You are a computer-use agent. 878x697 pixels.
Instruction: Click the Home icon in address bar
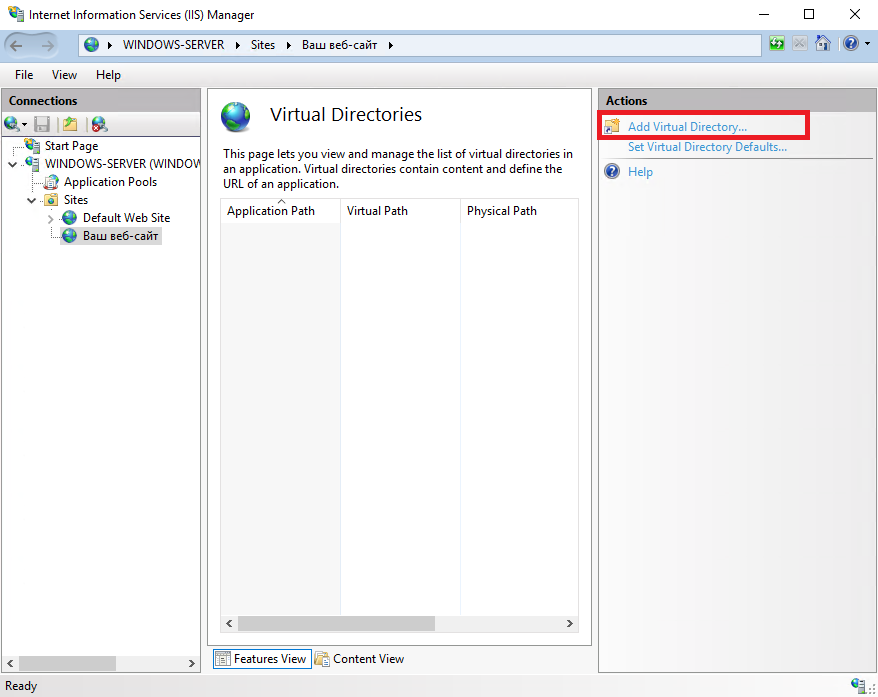pyautogui.click(x=823, y=44)
